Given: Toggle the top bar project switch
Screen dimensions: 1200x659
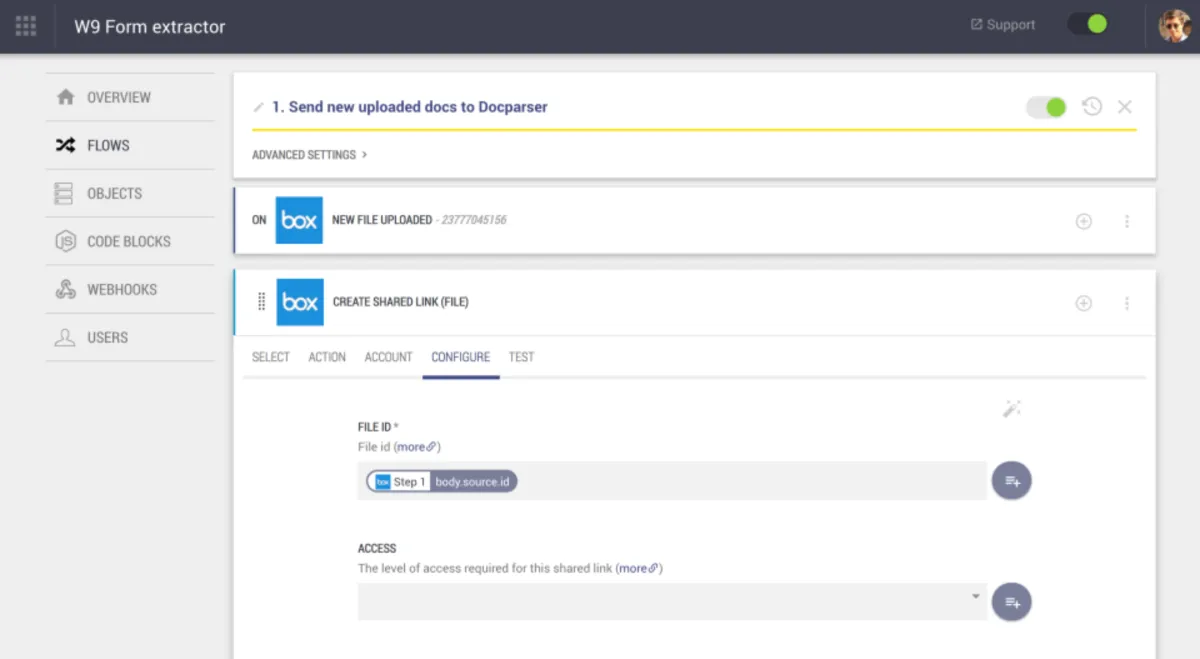Looking at the screenshot, I should pos(1087,25).
